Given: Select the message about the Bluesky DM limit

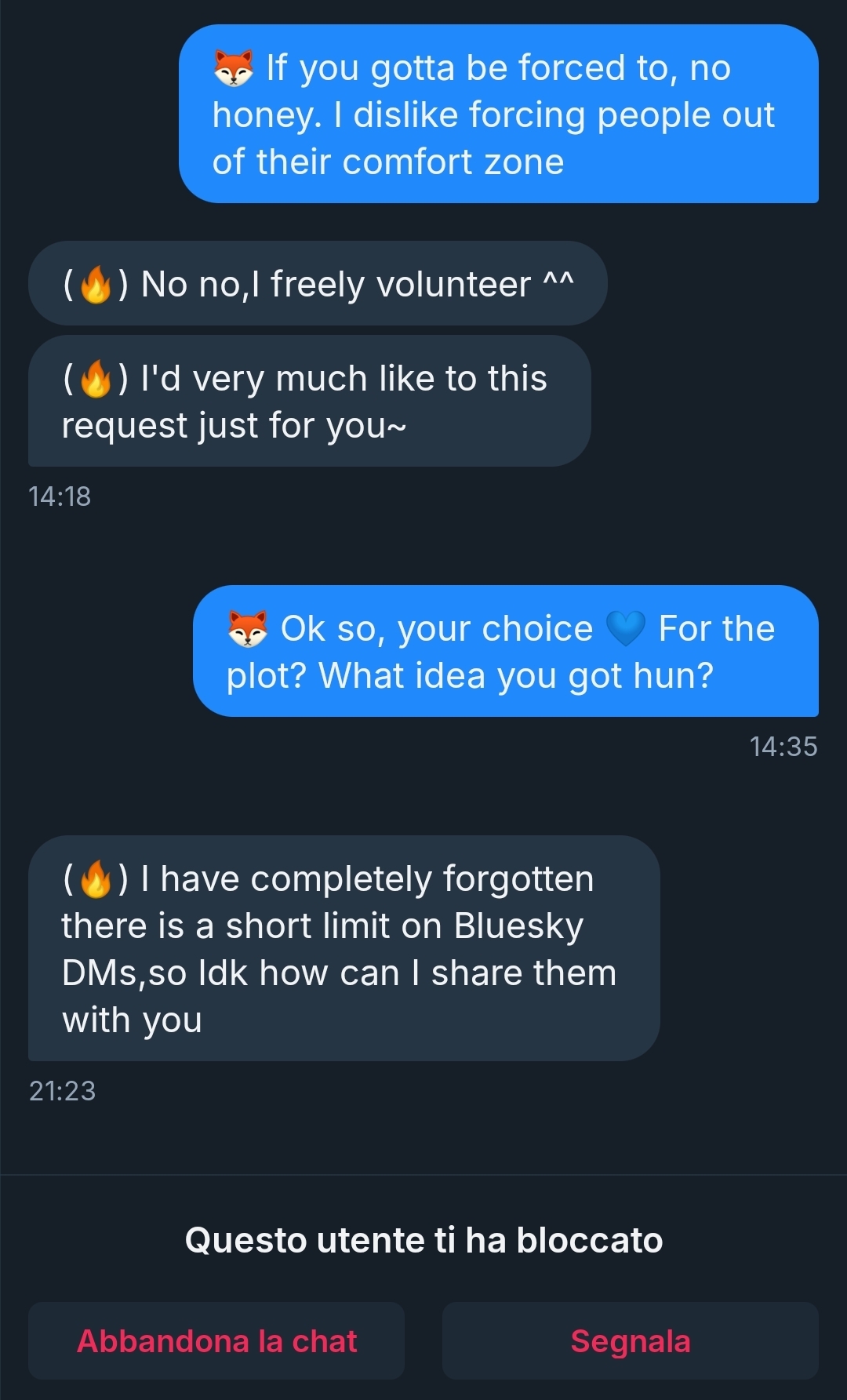Looking at the screenshot, I should click(x=344, y=949).
